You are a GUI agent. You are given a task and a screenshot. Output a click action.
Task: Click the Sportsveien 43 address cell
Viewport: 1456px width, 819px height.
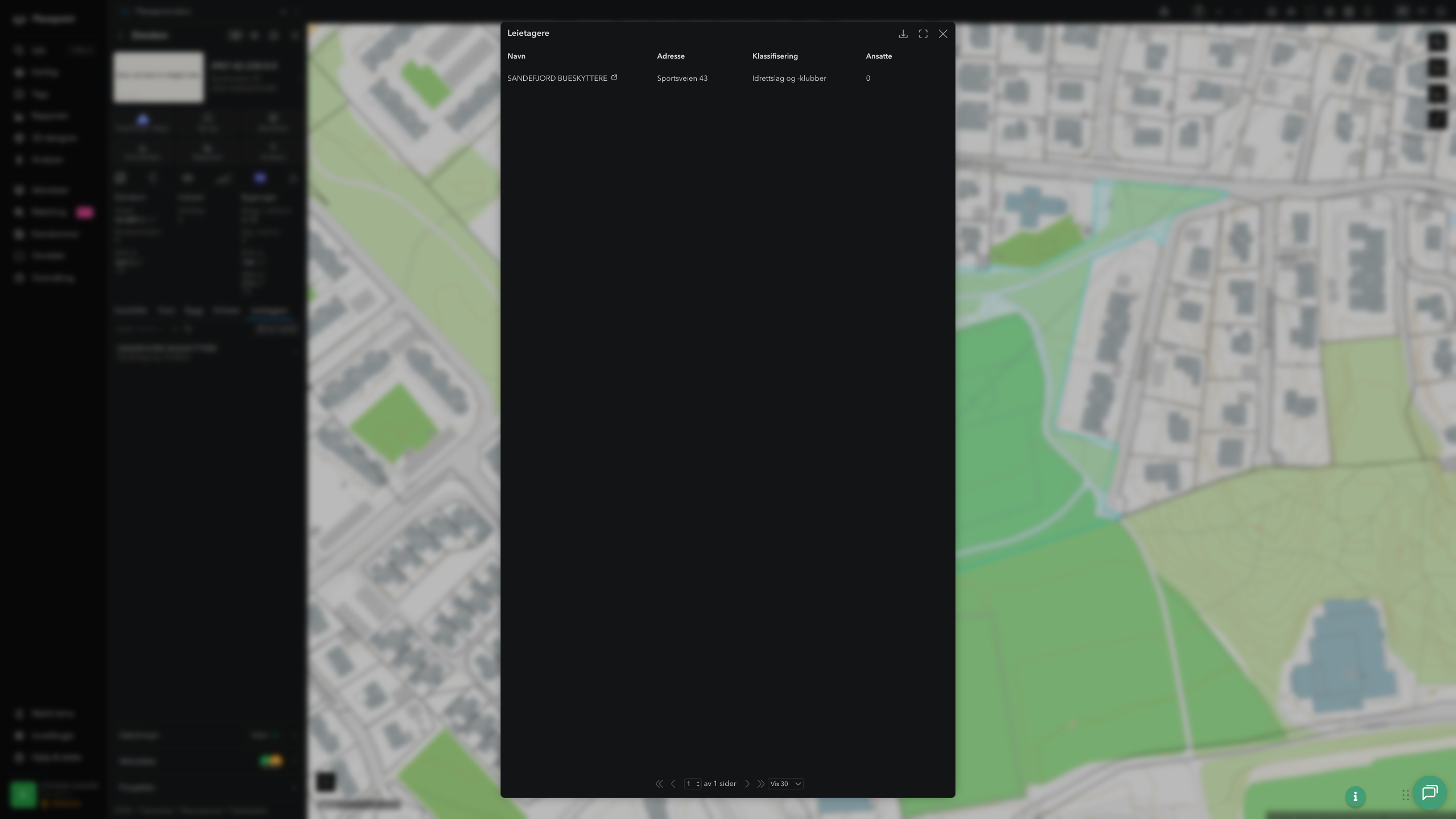682,78
